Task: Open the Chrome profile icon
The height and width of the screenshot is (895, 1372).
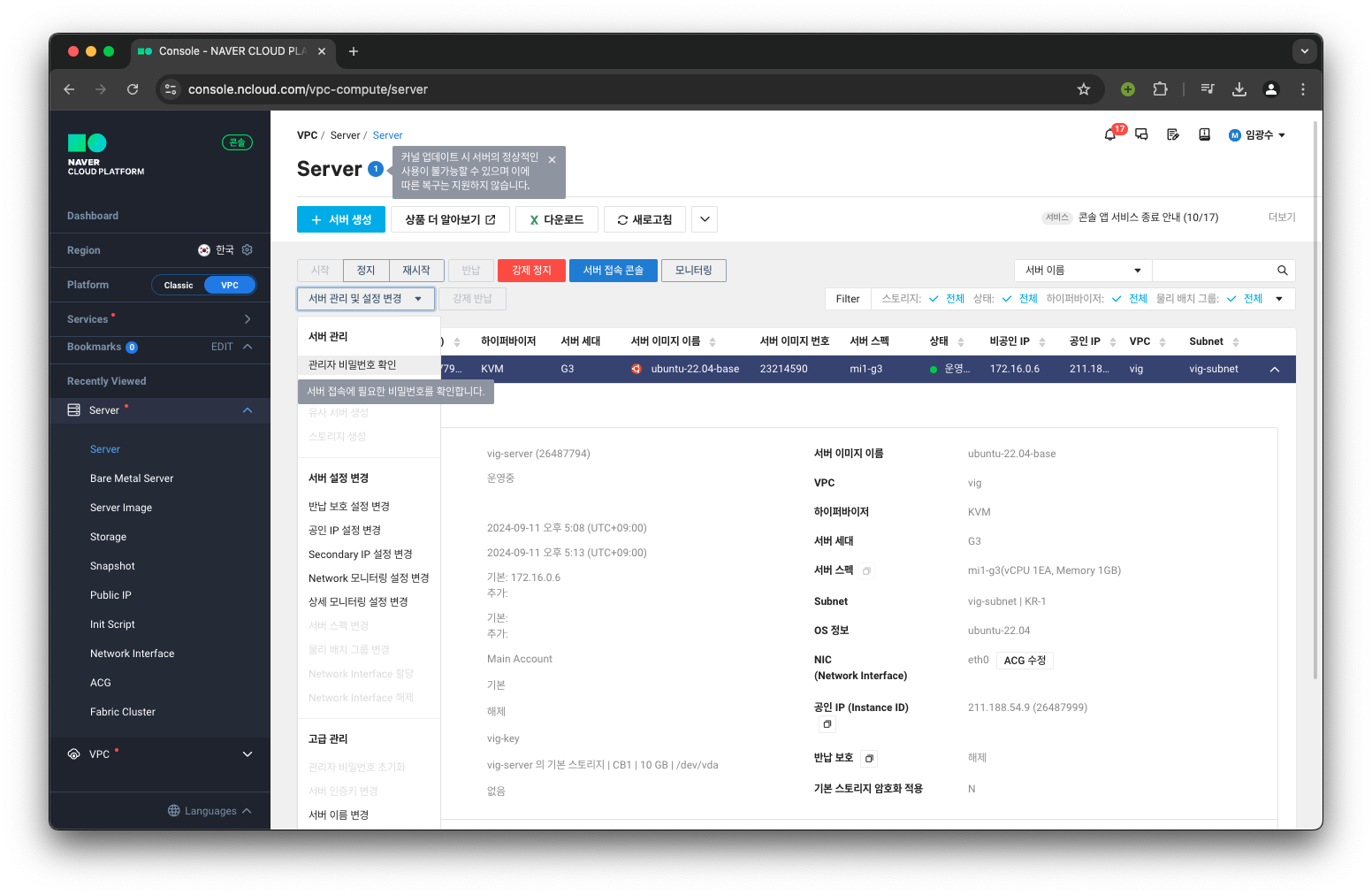Action: tap(1271, 89)
